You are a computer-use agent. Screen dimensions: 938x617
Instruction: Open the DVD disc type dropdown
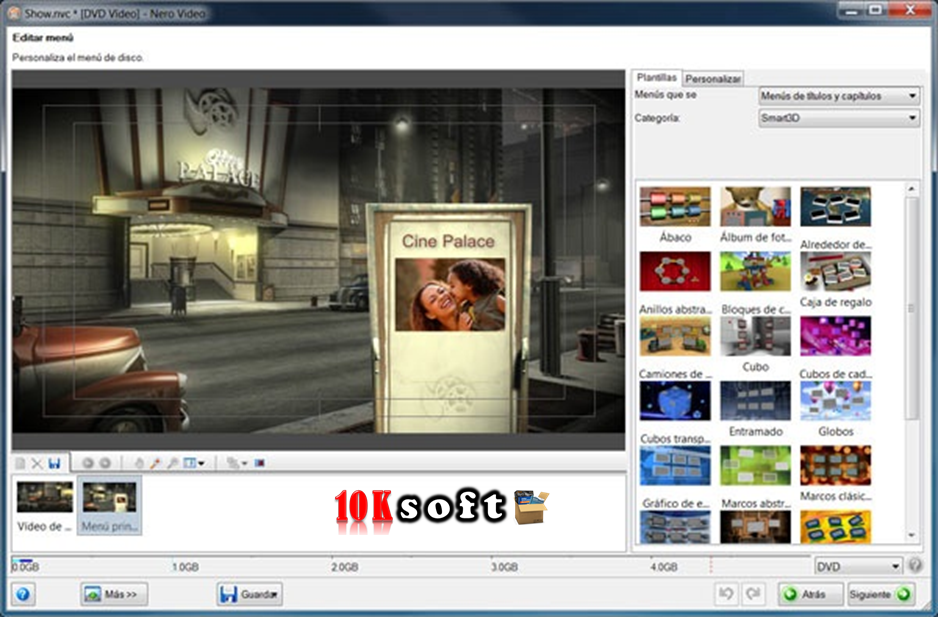858,566
